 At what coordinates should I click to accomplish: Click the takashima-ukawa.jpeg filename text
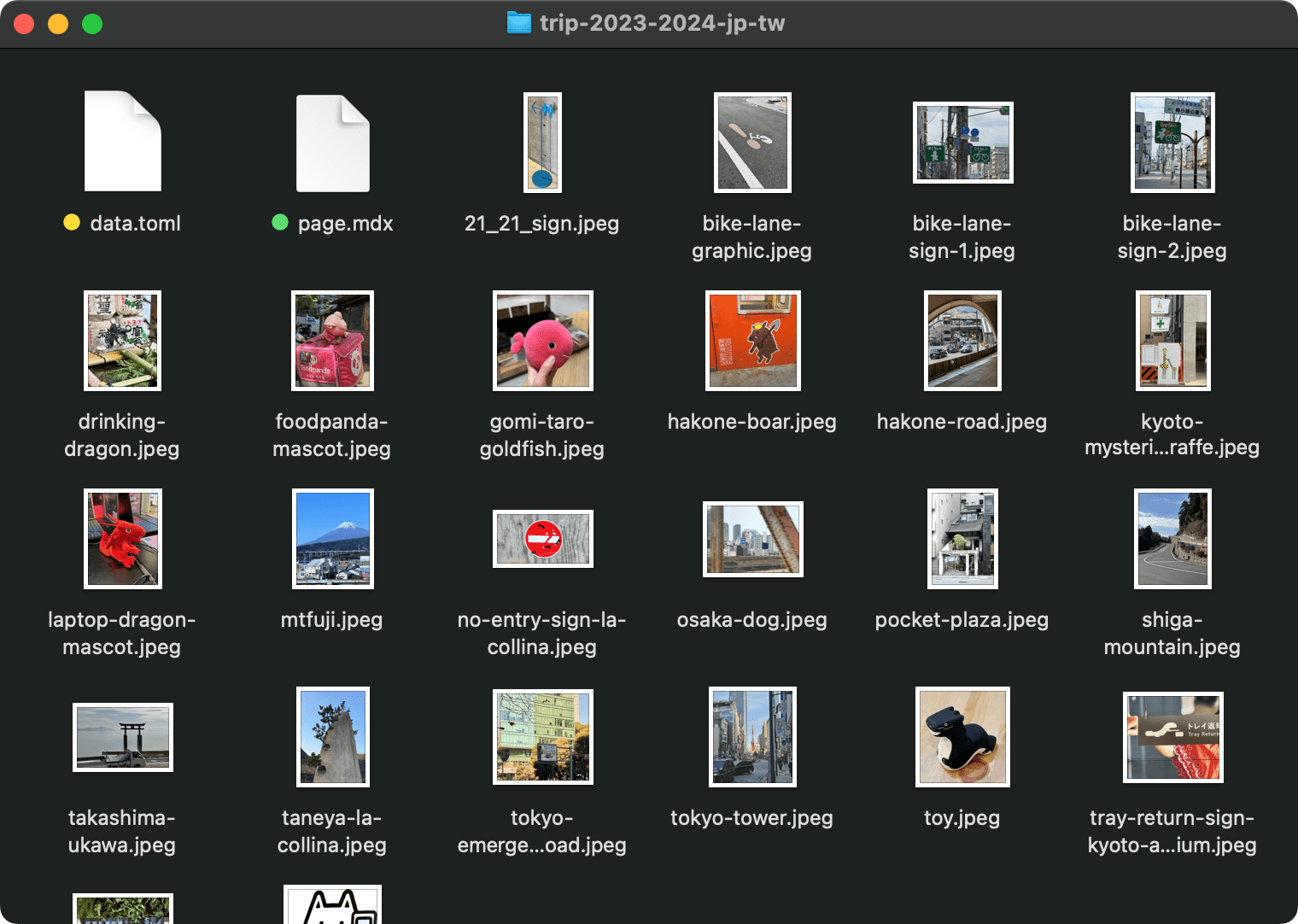coord(122,832)
